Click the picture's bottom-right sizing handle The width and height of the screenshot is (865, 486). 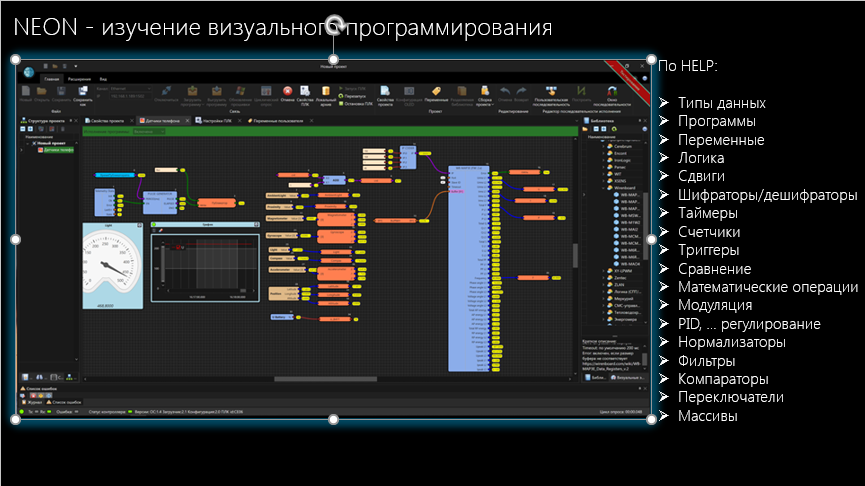(x=652, y=420)
